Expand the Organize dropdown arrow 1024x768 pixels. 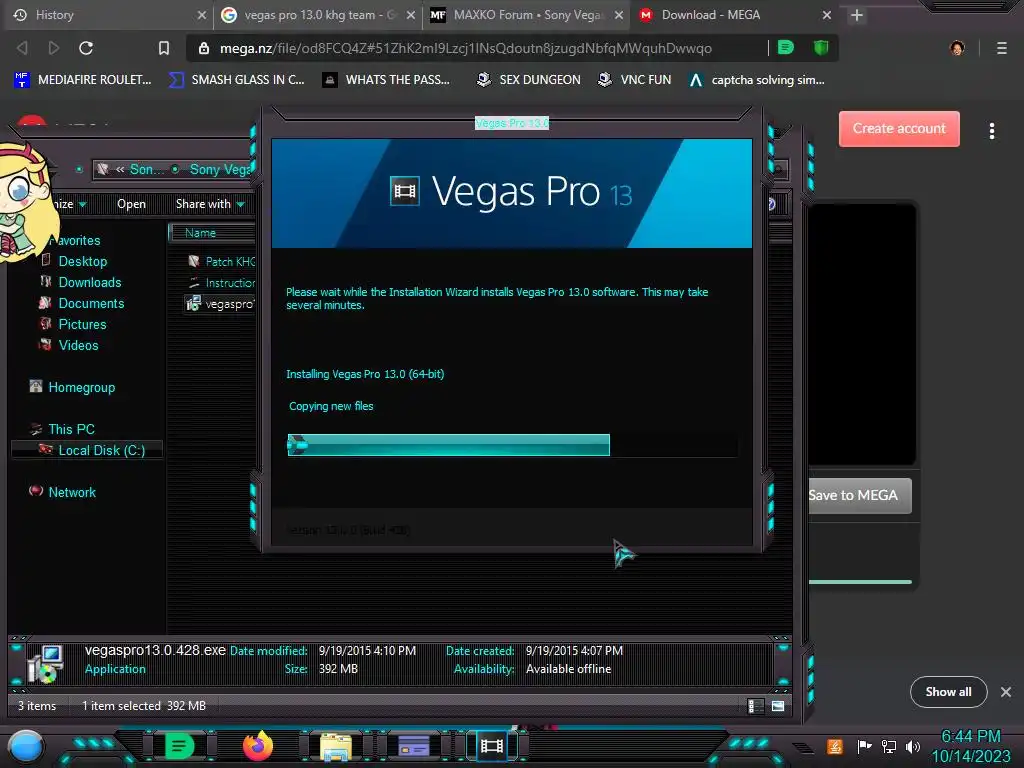[82, 204]
